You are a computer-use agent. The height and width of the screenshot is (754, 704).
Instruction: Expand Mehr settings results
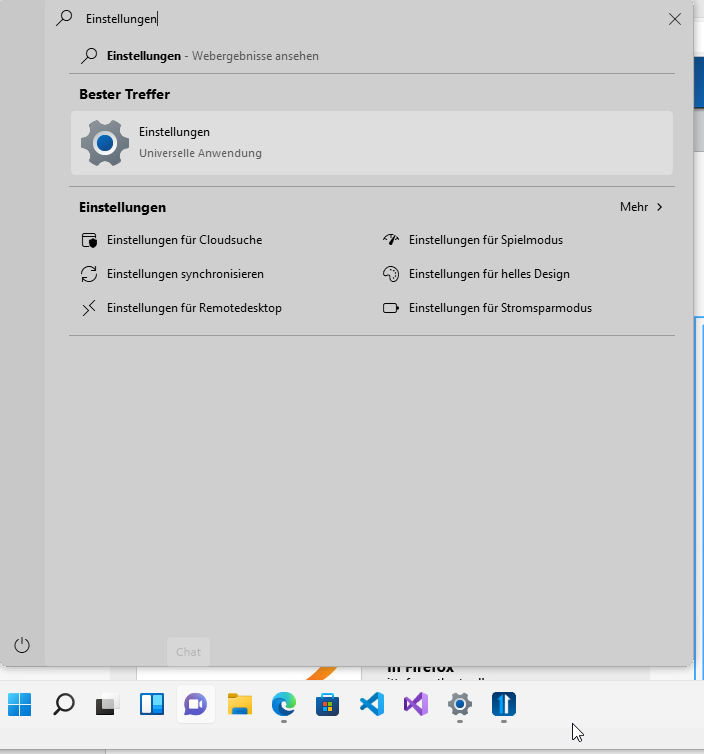(641, 207)
